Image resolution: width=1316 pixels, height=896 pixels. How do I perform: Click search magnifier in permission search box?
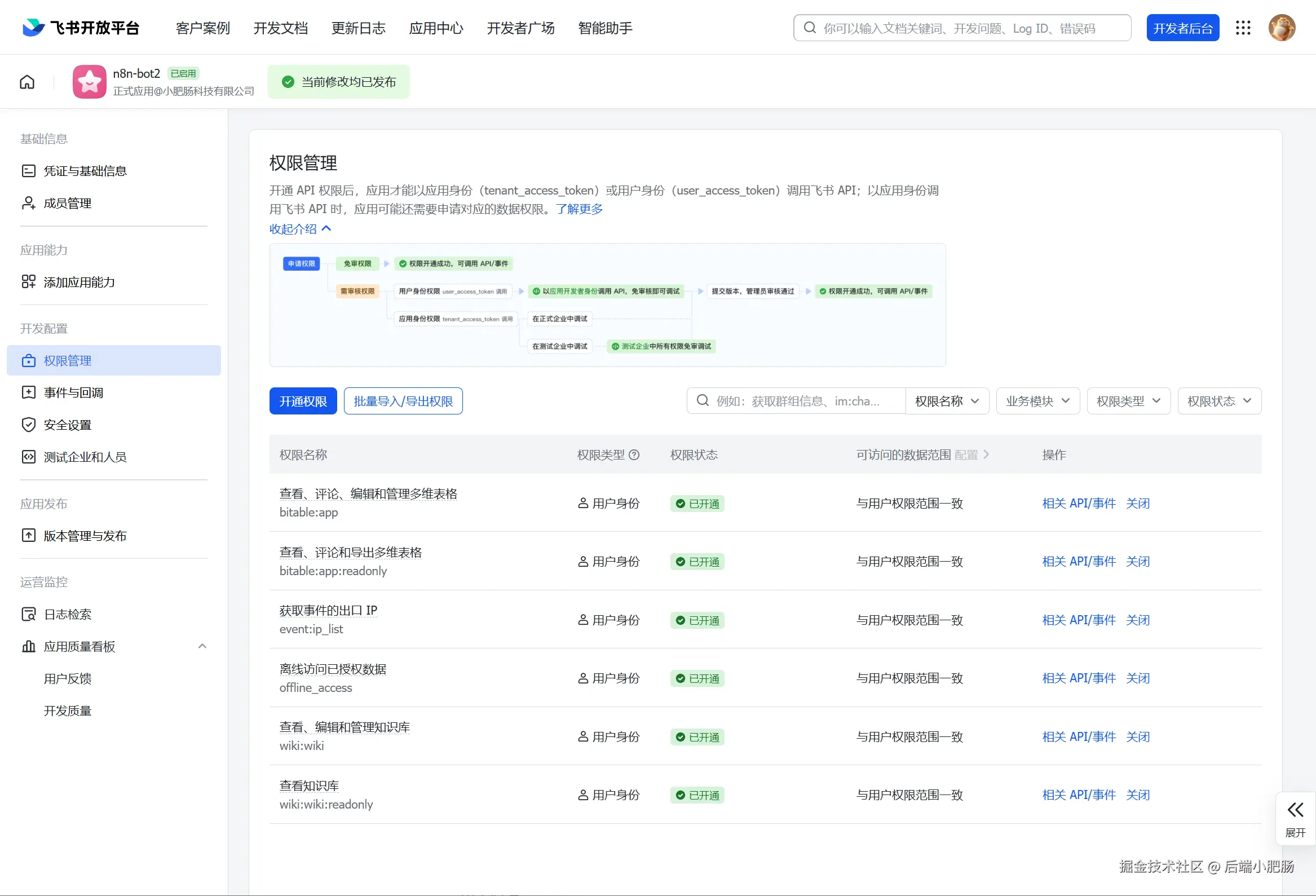point(702,401)
